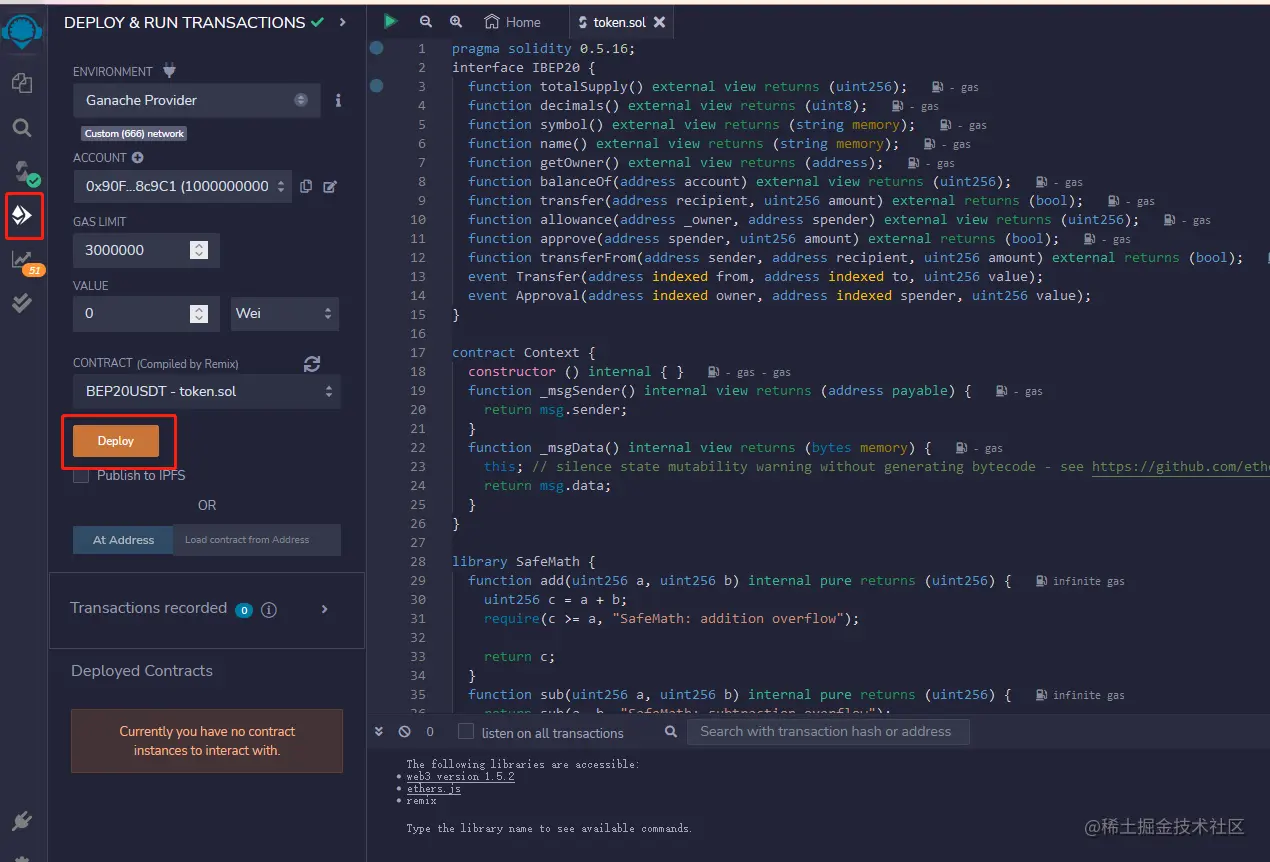Click sign message icon beside account
Screen dimensions: 1270x862
[x=329, y=186]
